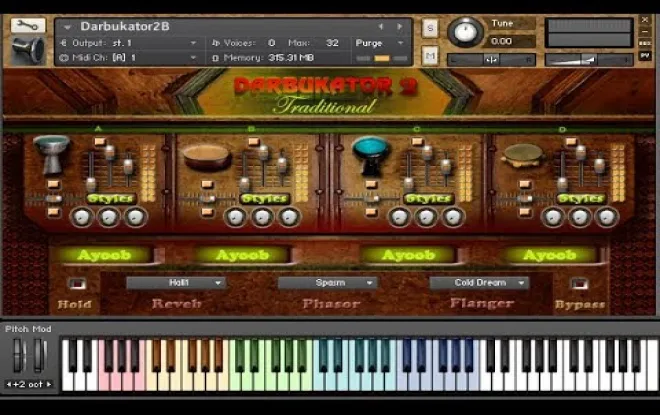
Task: Expand the Darbukator2B instrument name menu
Action: (x=67, y=27)
